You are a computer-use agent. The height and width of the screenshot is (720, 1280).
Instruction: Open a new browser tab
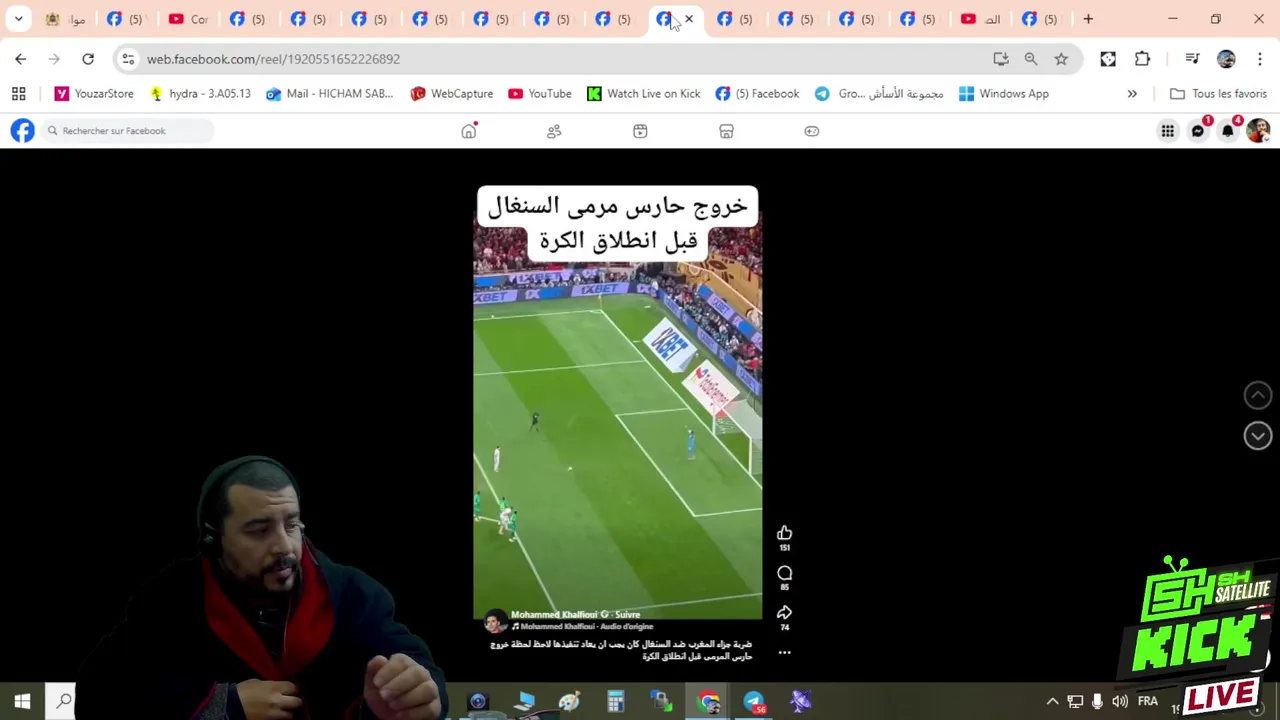click(x=1088, y=19)
